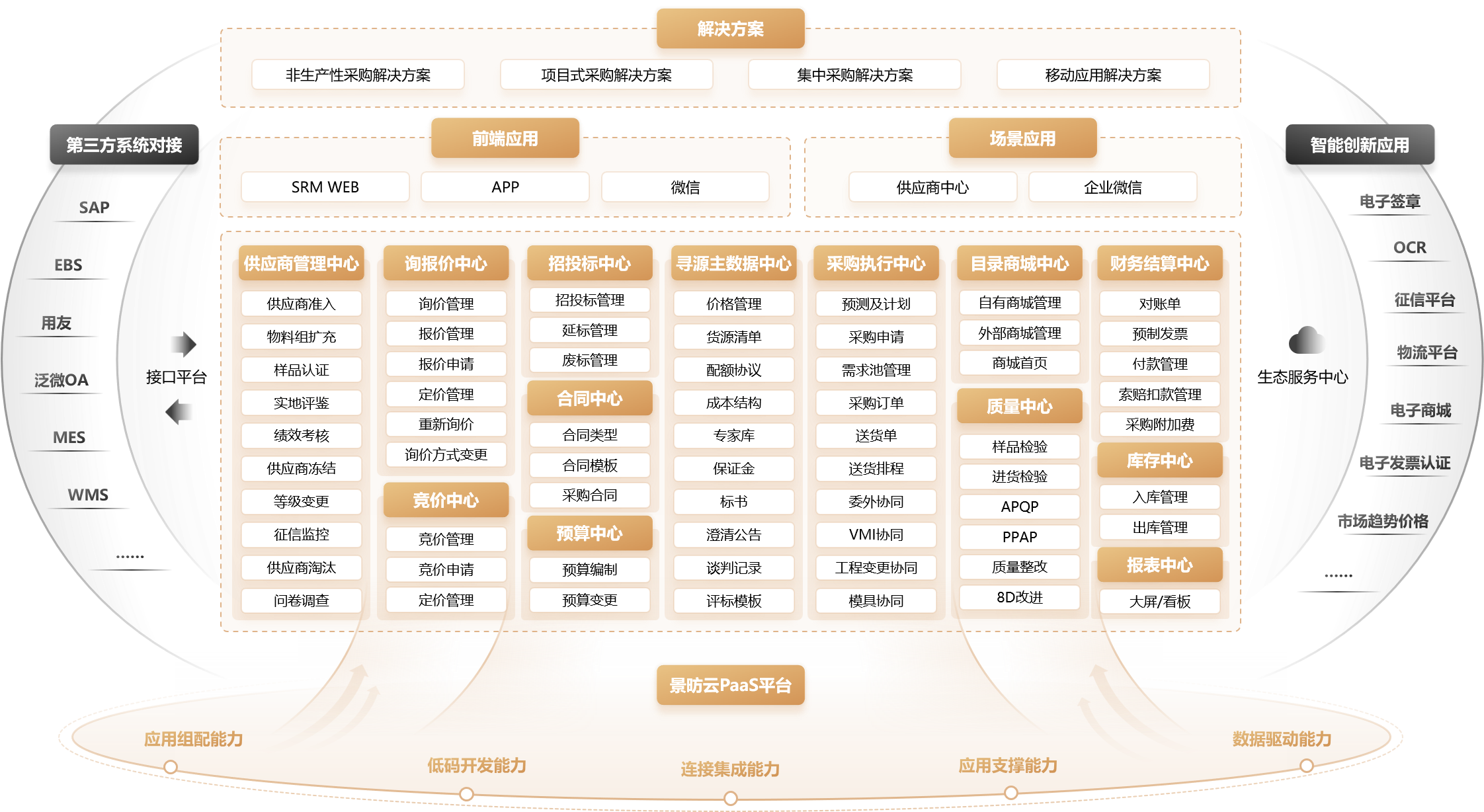Open 项目式采购解决方案
Viewport: 1484px width, 812px height.
[x=606, y=75]
